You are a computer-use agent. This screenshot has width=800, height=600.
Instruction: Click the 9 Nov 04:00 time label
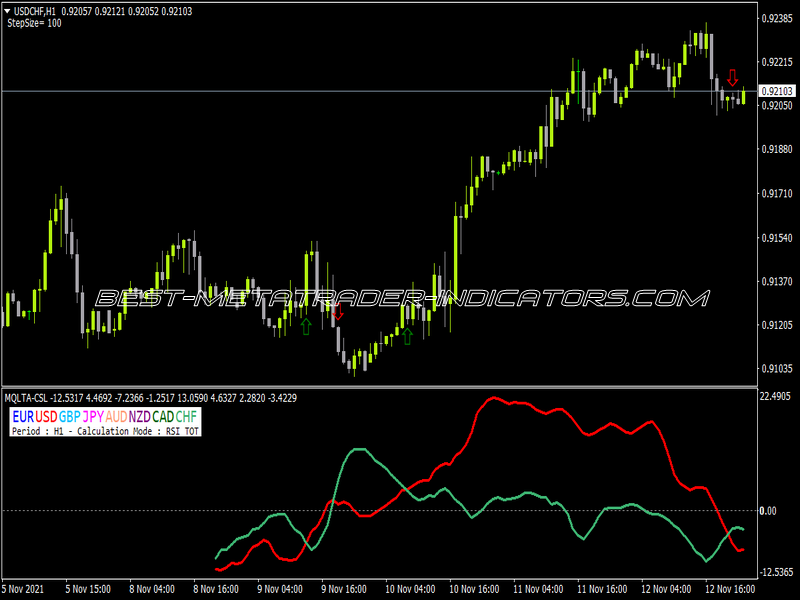[280, 589]
